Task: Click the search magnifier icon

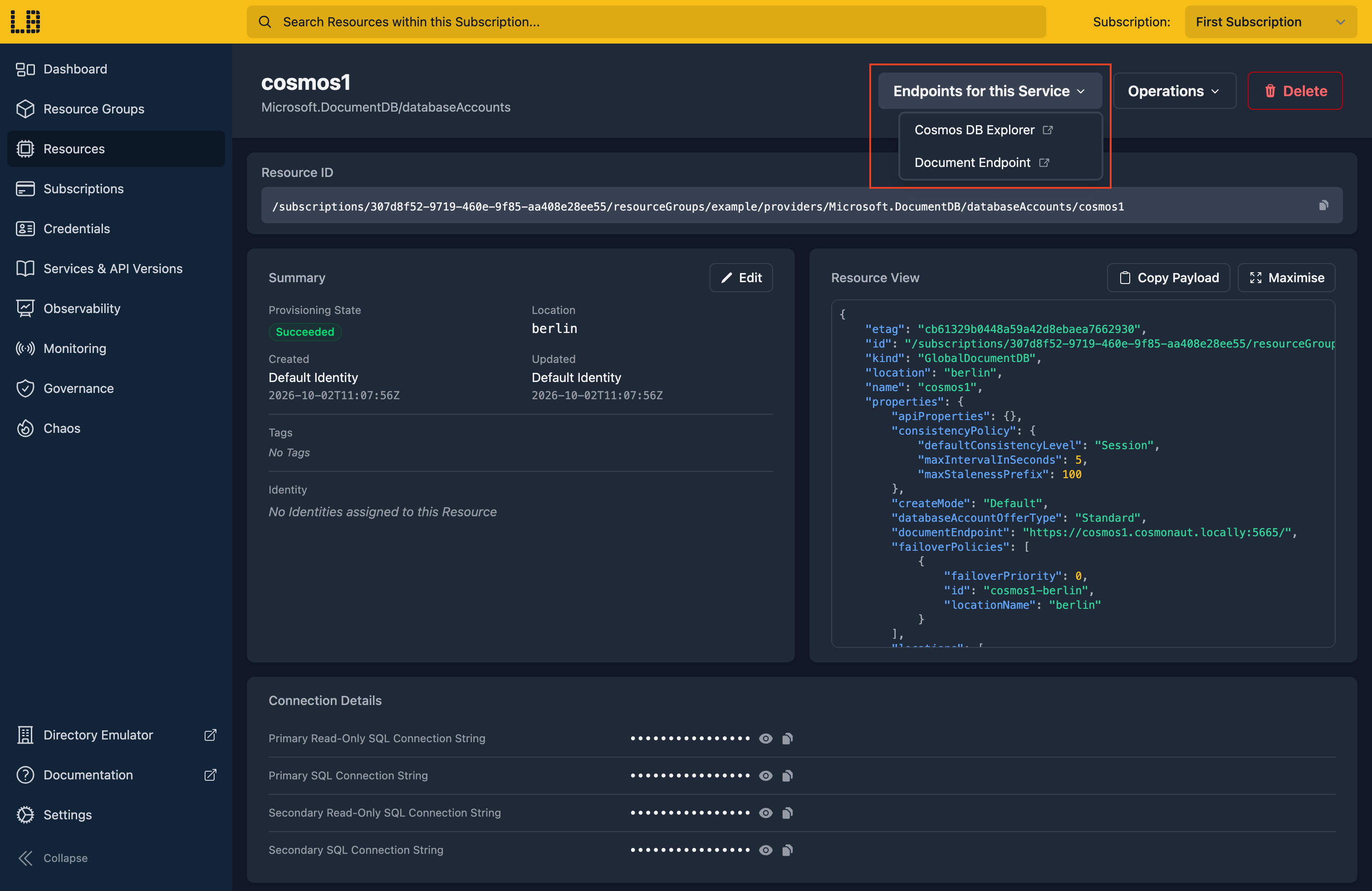Action: (x=265, y=22)
